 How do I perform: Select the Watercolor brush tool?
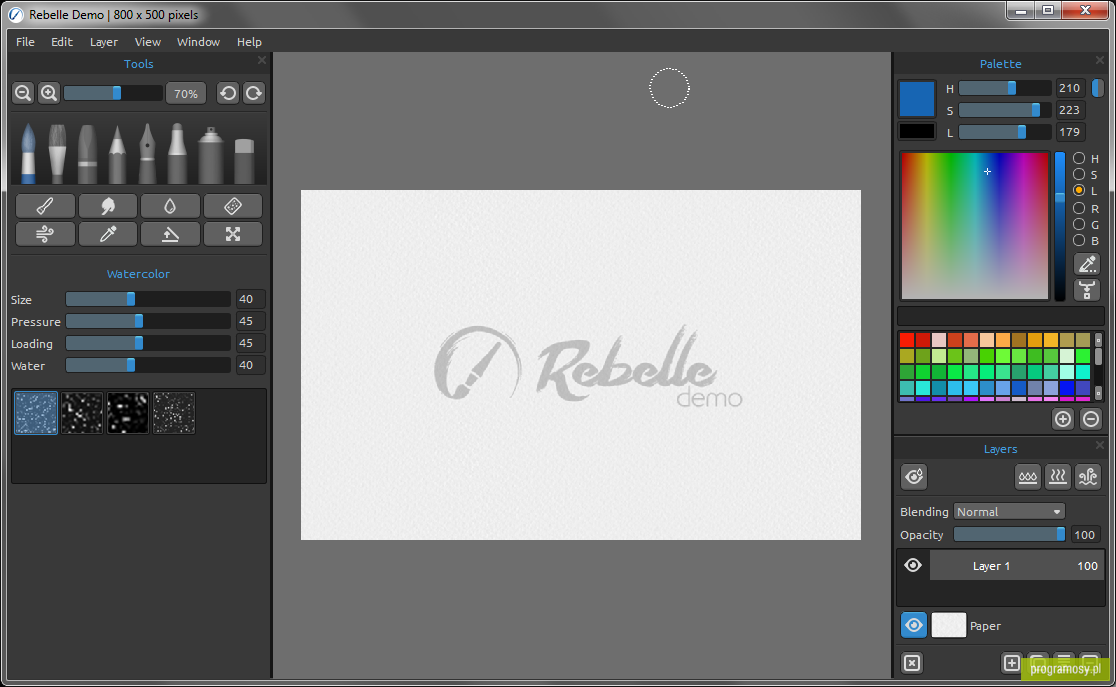coord(28,154)
